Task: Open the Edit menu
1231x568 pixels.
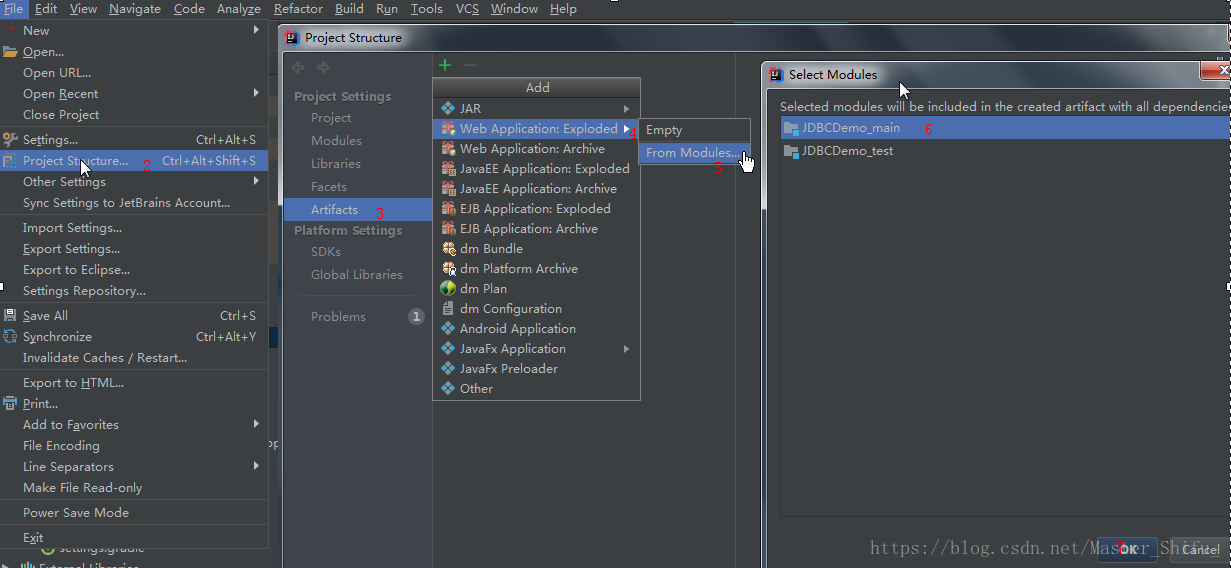Action: (46, 9)
